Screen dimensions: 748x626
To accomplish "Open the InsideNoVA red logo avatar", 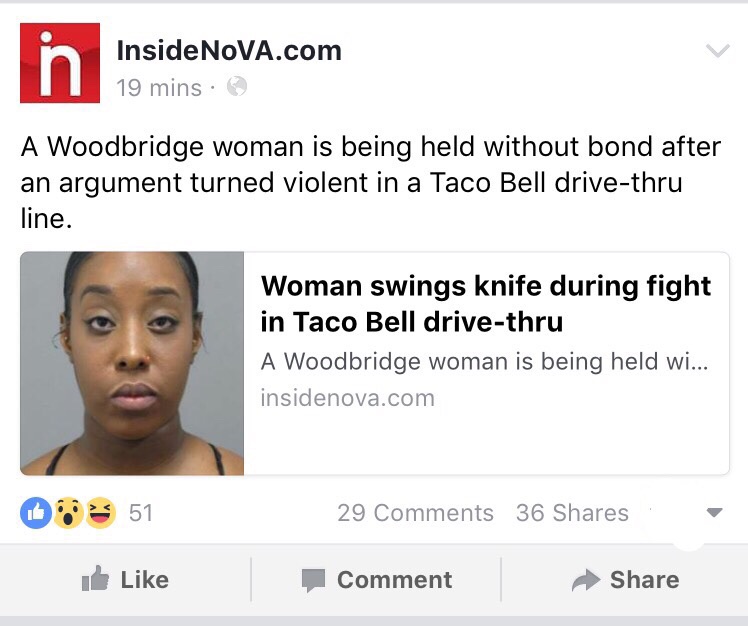I will [x=60, y=63].
